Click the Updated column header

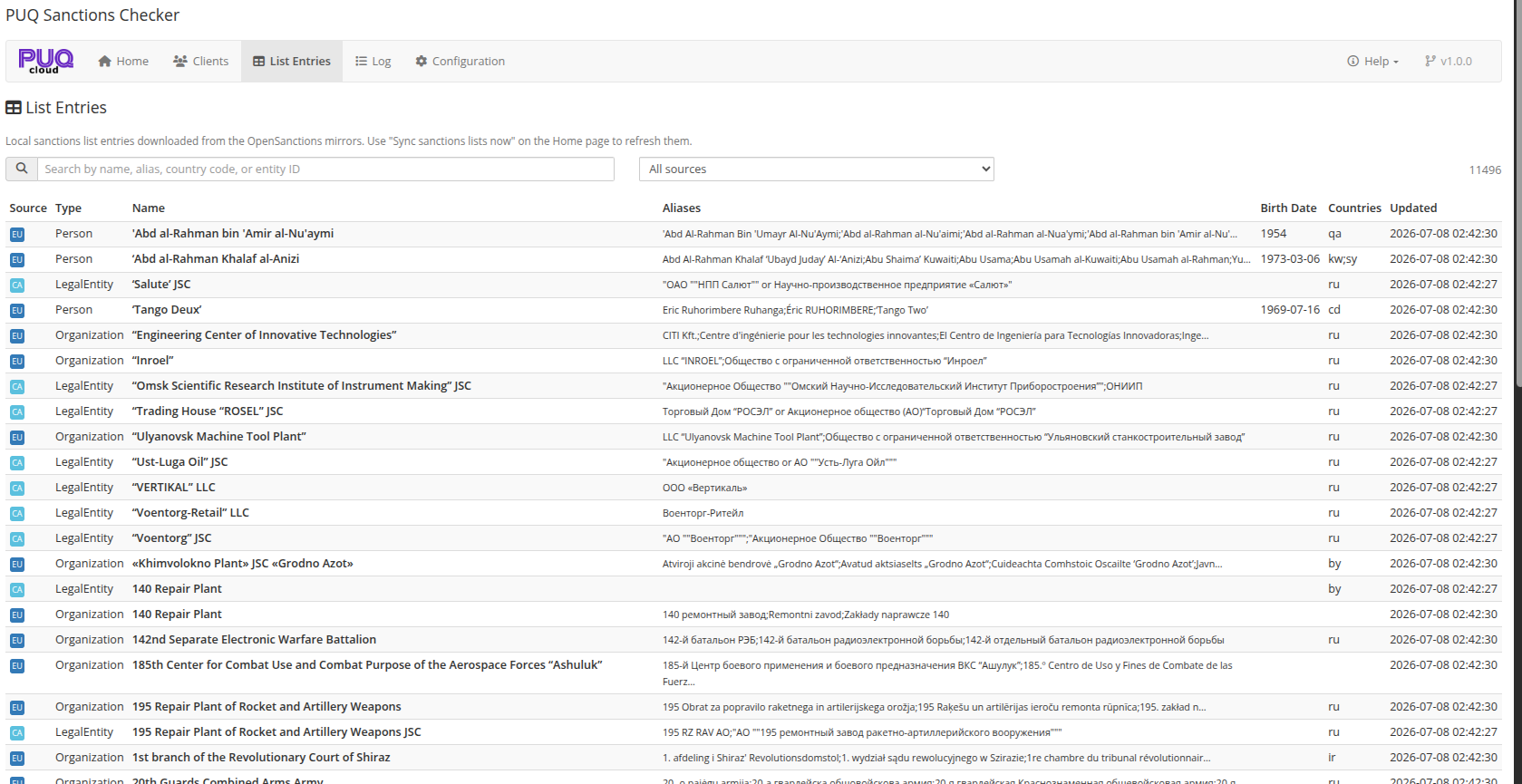coord(1413,208)
